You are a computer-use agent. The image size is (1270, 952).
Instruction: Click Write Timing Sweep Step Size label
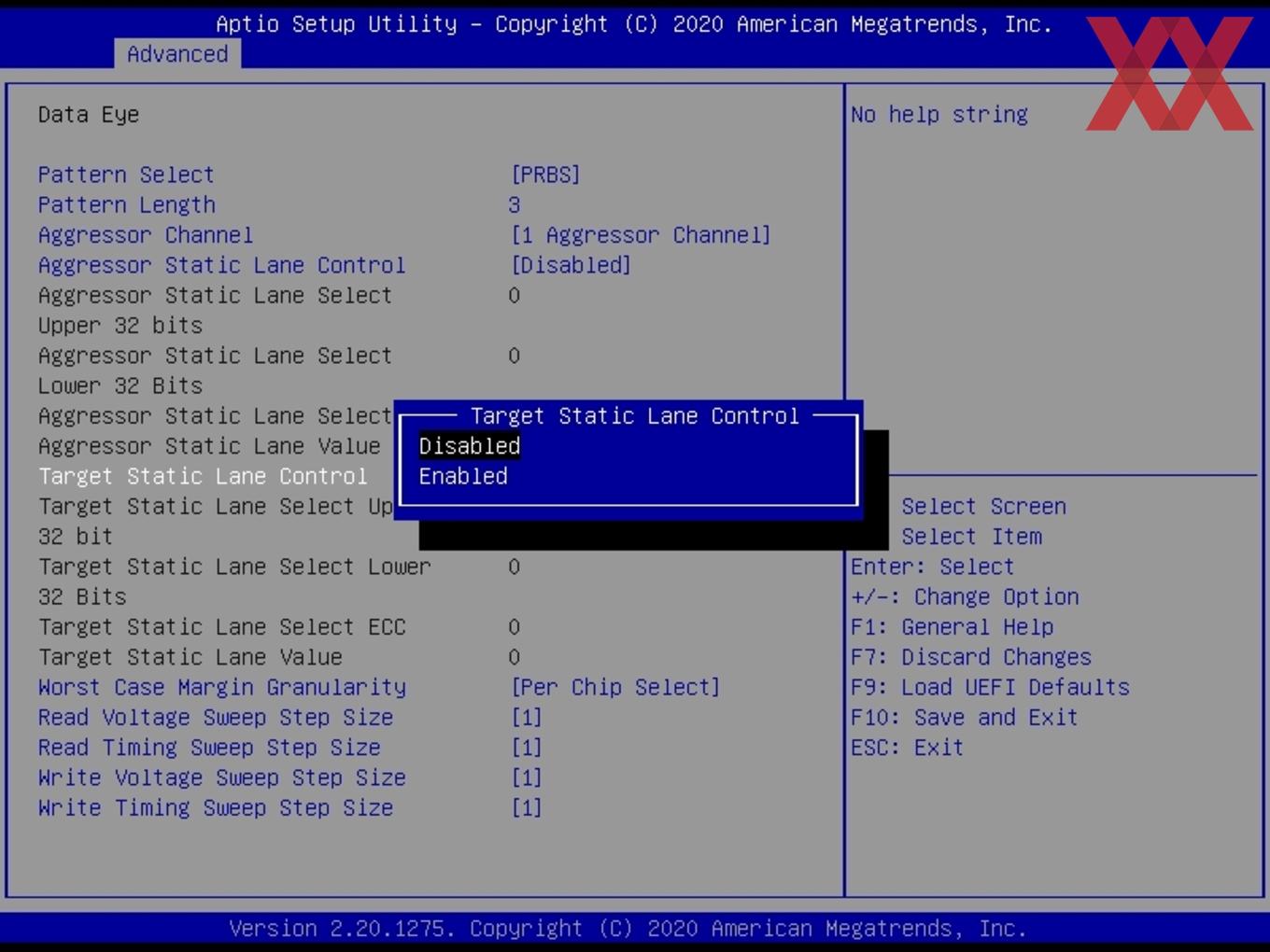[x=215, y=808]
